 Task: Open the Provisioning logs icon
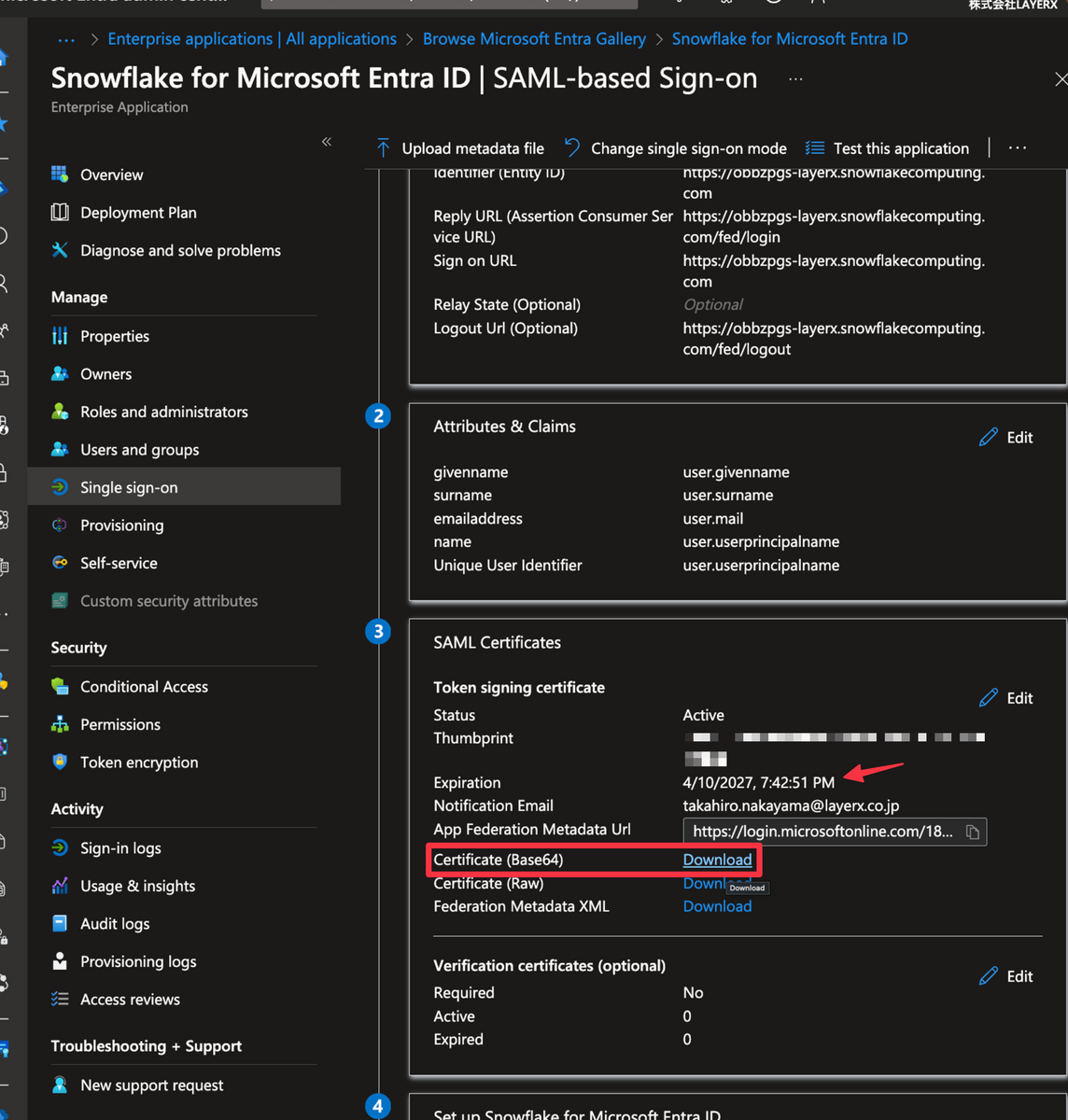click(60, 961)
